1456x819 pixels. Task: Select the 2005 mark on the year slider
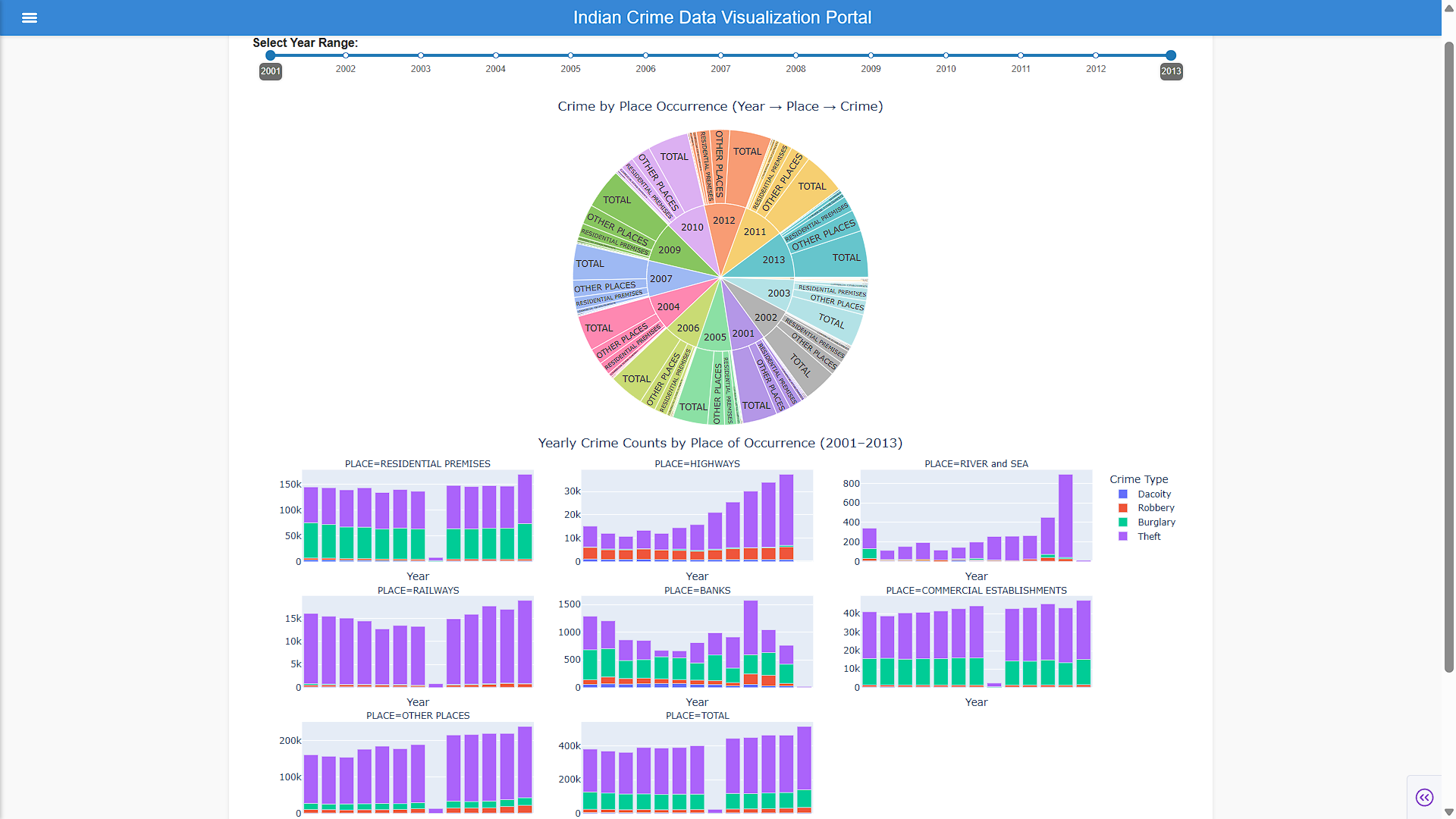[570, 55]
